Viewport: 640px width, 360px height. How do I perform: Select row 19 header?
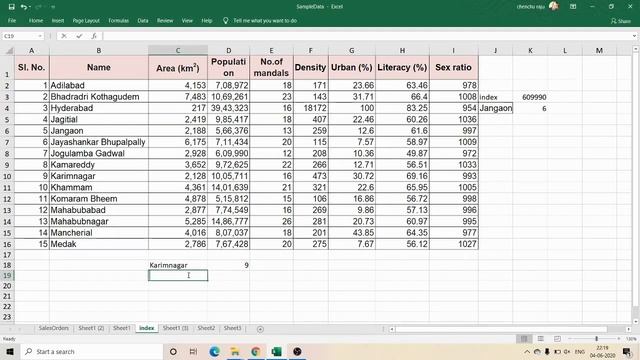click(x=7, y=276)
